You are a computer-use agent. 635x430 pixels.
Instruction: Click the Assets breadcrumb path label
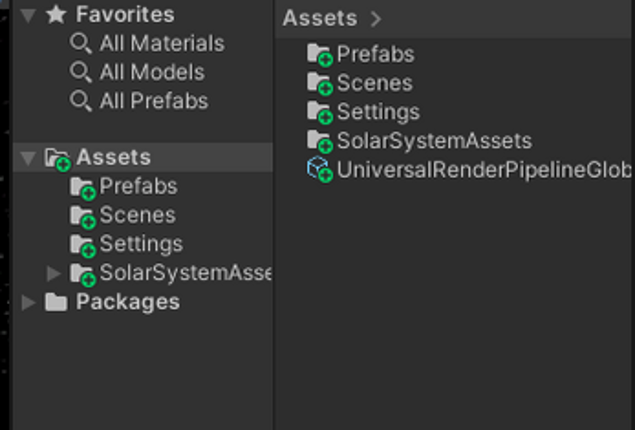(319, 18)
